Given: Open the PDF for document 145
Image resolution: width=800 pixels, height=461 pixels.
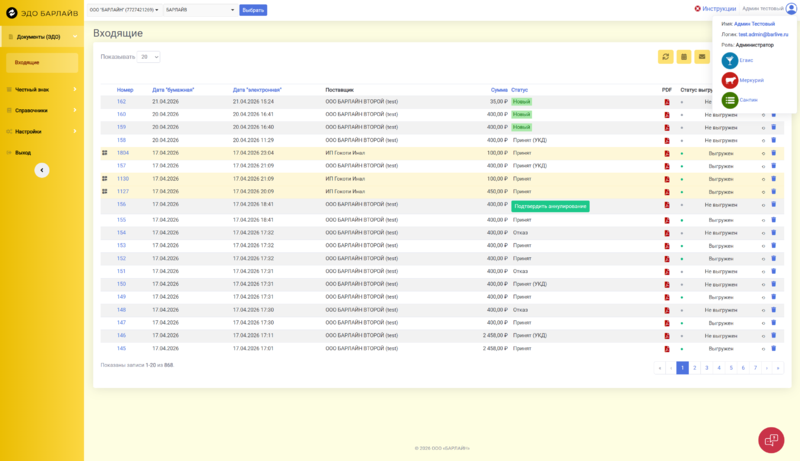Looking at the screenshot, I should pos(666,349).
